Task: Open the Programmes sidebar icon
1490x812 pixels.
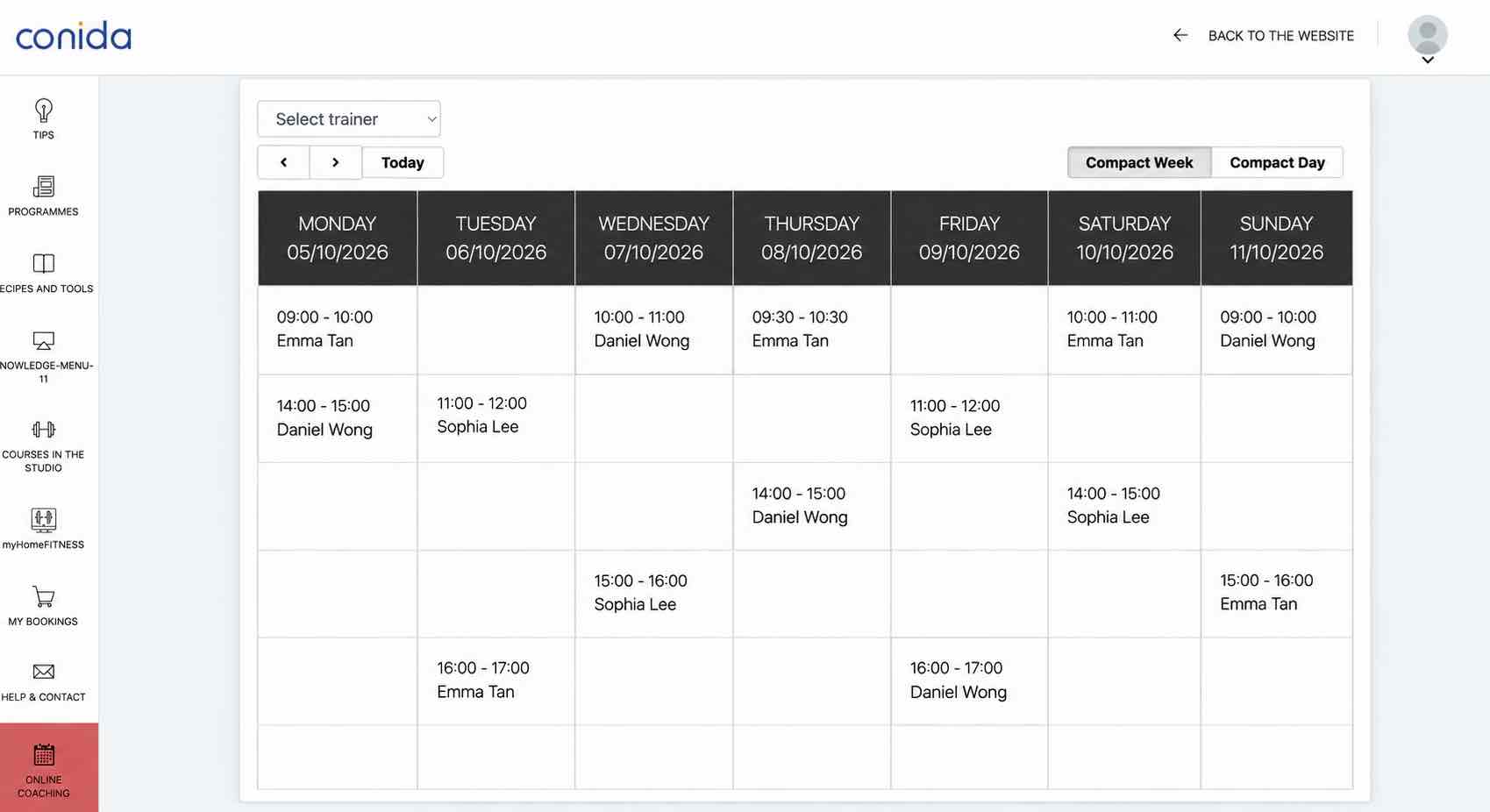Action: [x=43, y=187]
